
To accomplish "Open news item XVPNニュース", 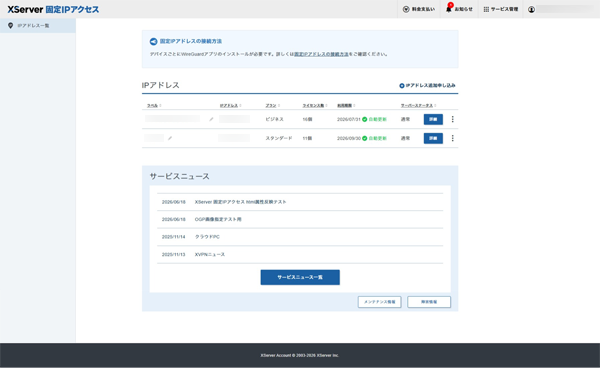I will [x=210, y=254].
